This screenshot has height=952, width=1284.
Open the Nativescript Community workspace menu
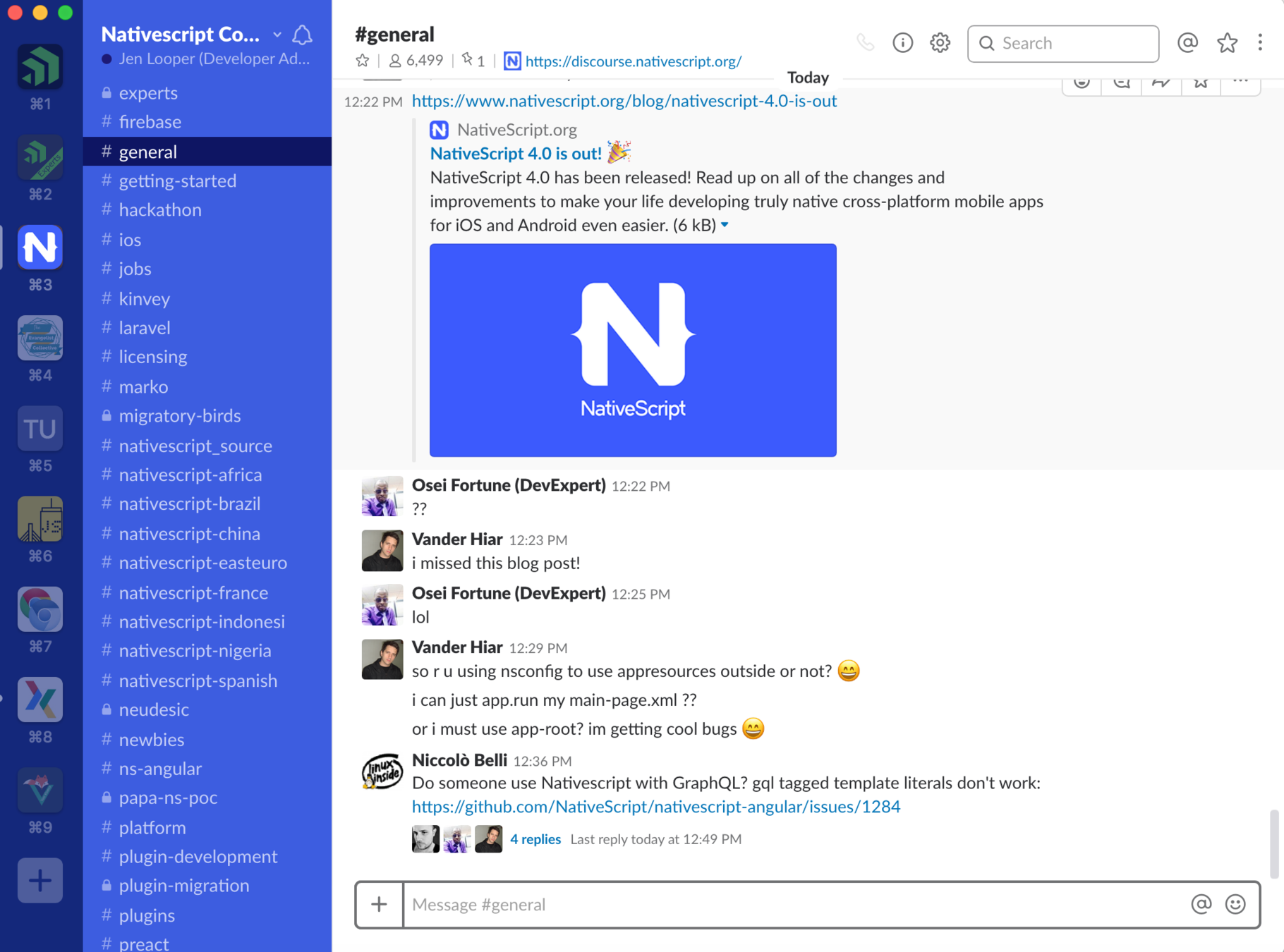tap(191, 35)
